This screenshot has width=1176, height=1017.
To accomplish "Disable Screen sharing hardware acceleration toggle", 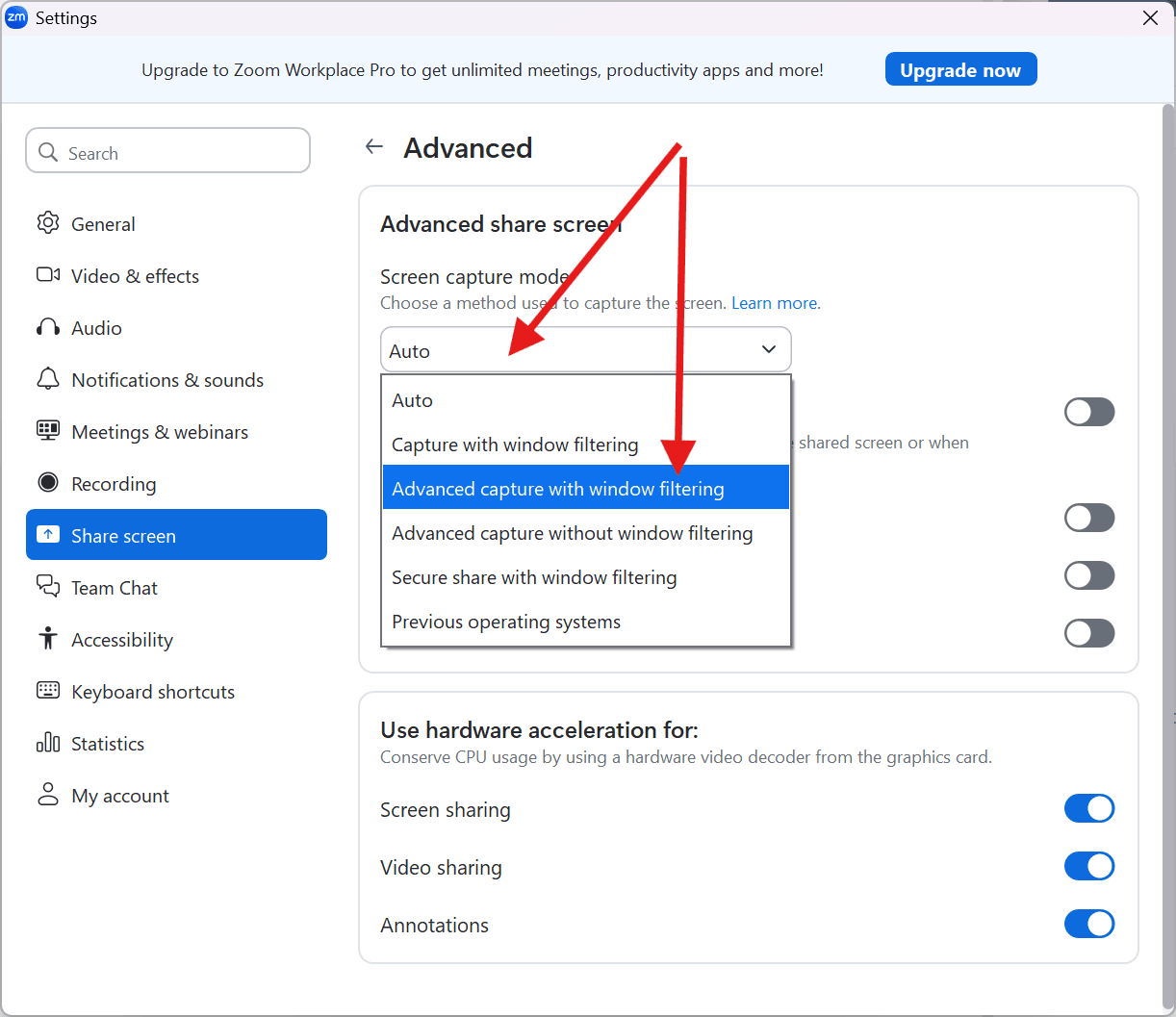I will tap(1088, 808).
